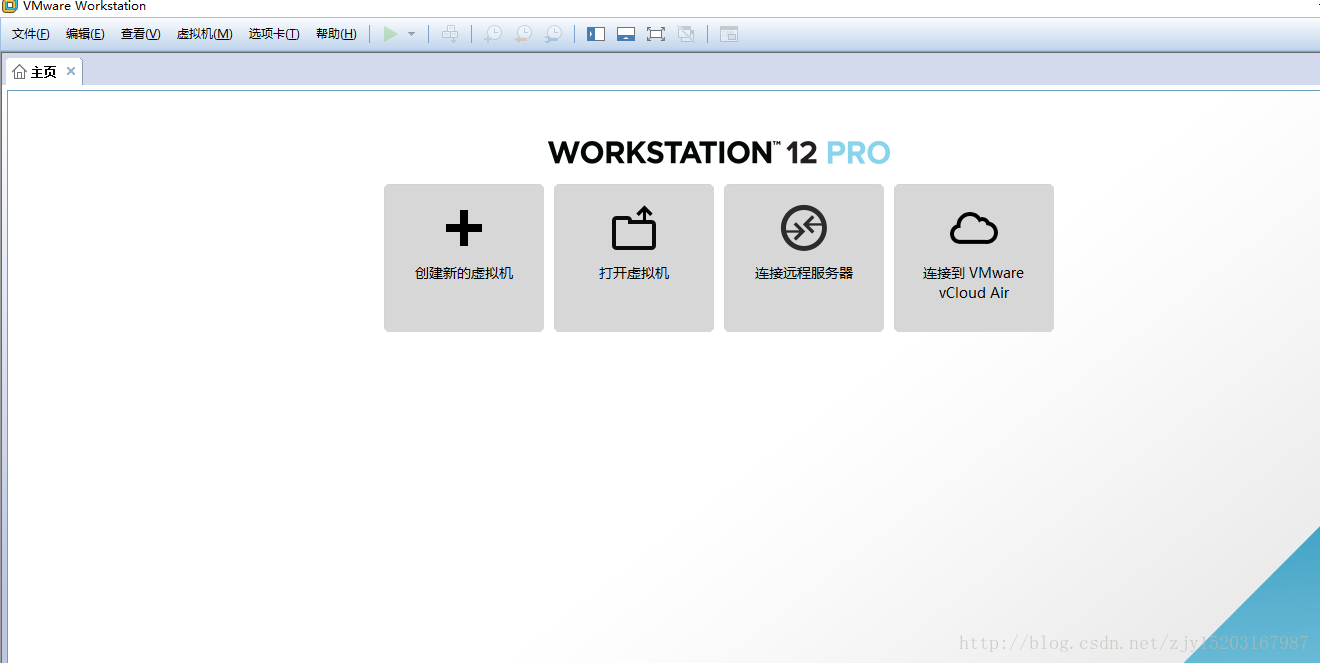Click the VMware Workstation title bar icon
The width and height of the screenshot is (1320, 663).
click(10, 6)
